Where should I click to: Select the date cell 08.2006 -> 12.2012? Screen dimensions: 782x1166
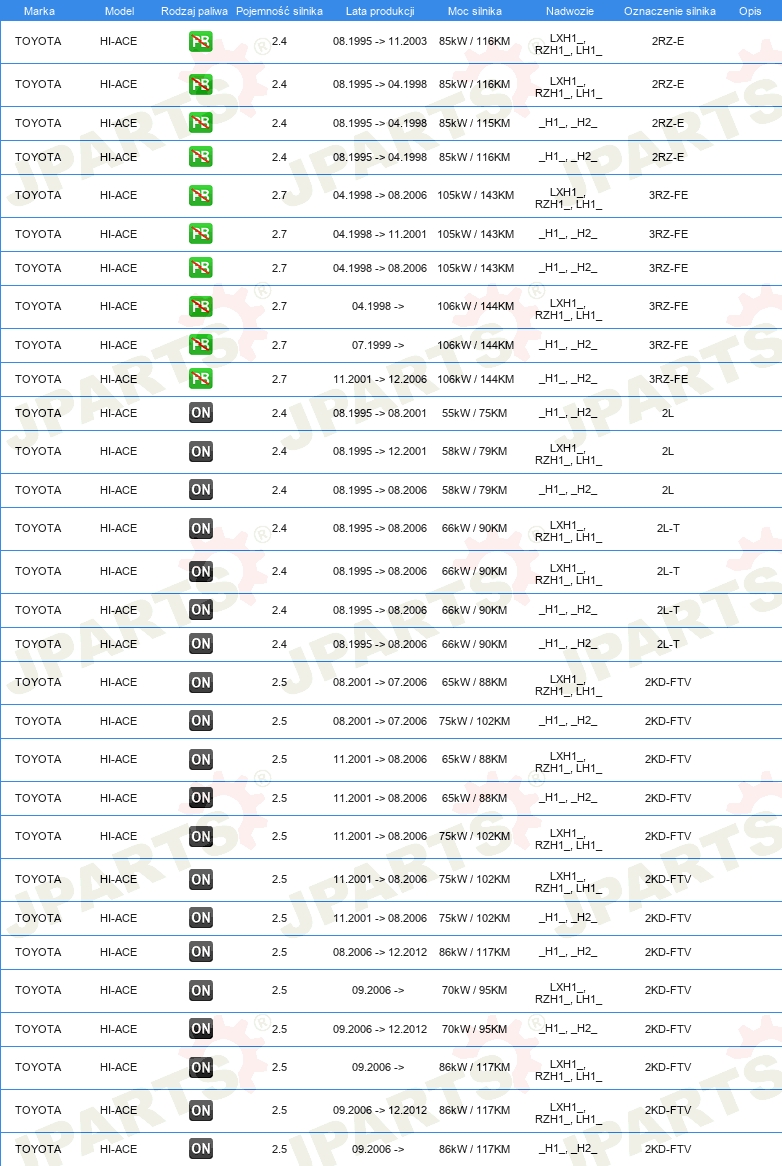tap(380, 952)
